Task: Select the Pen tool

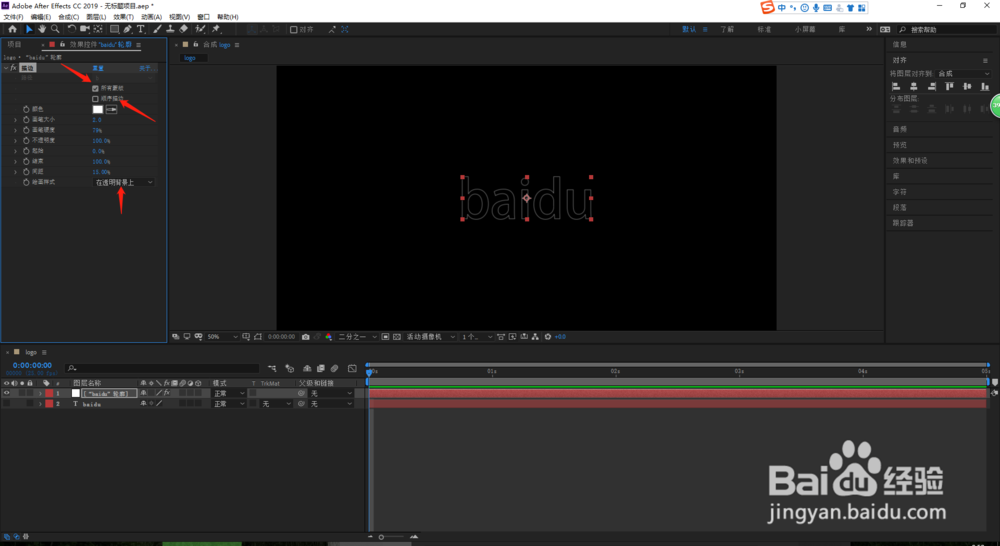Action: coord(128,29)
